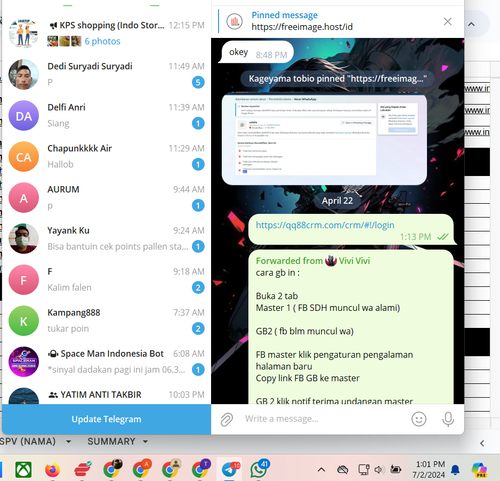
Task: Click the April 22 date separator
Action: pos(337,201)
